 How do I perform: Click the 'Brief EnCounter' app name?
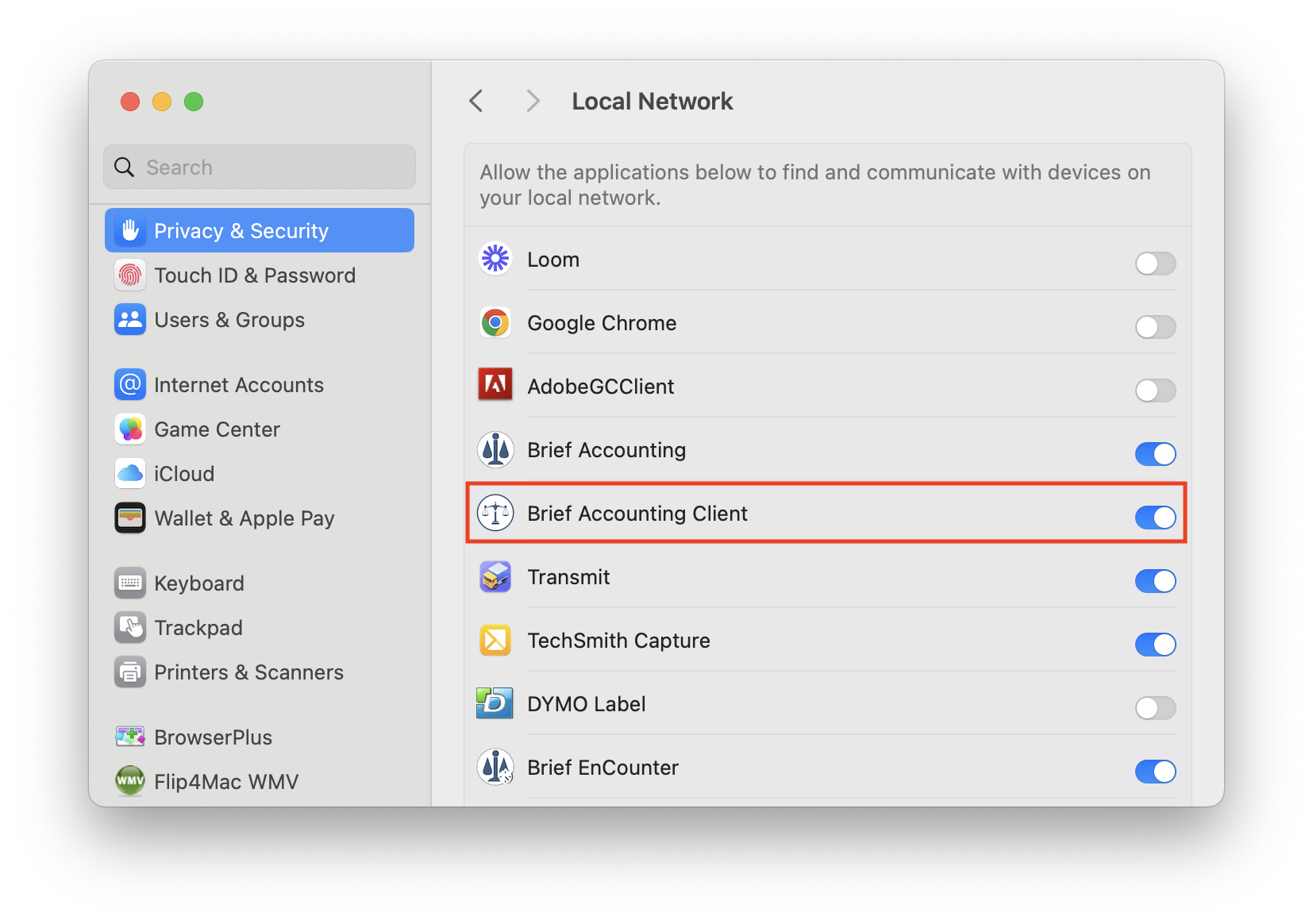tap(603, 768)
